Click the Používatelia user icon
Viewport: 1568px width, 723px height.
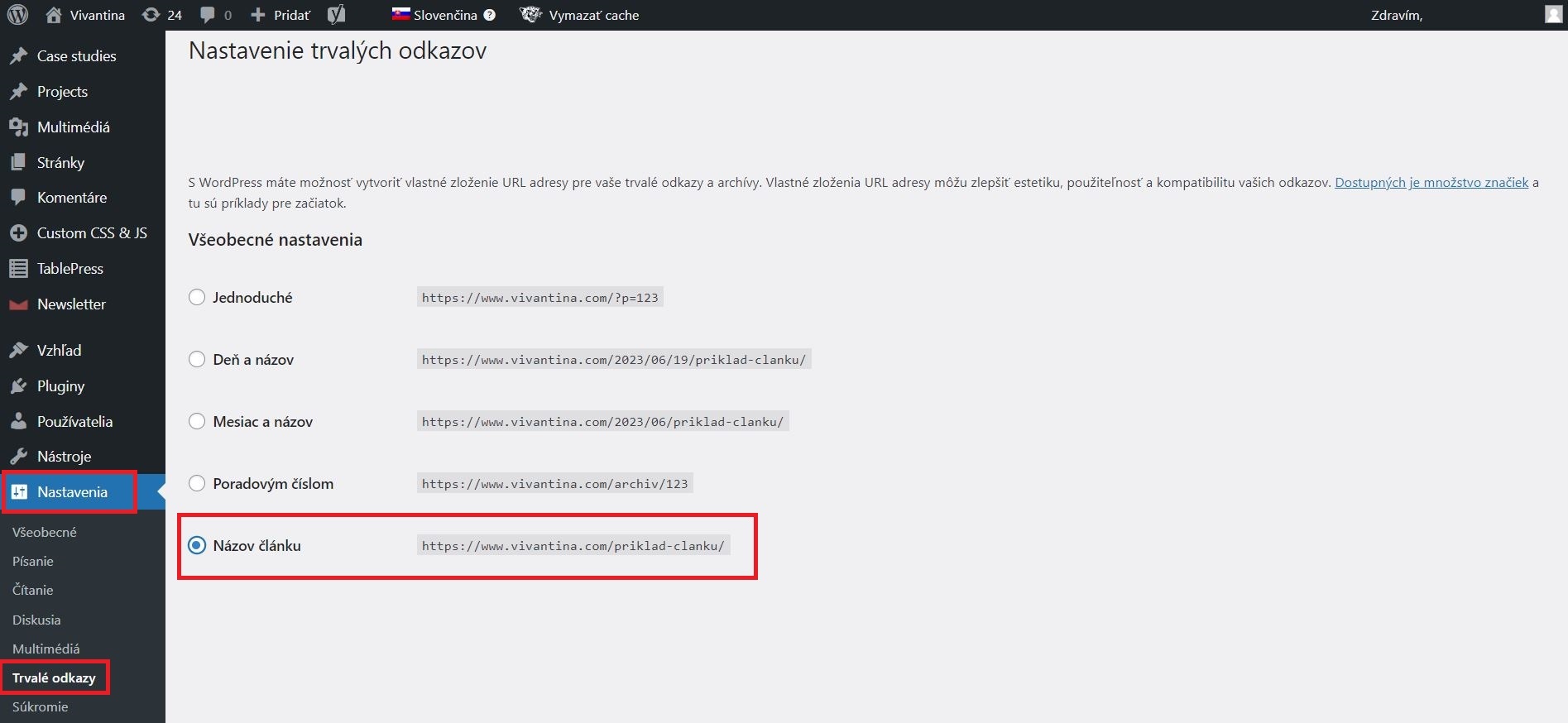point(18,422)
